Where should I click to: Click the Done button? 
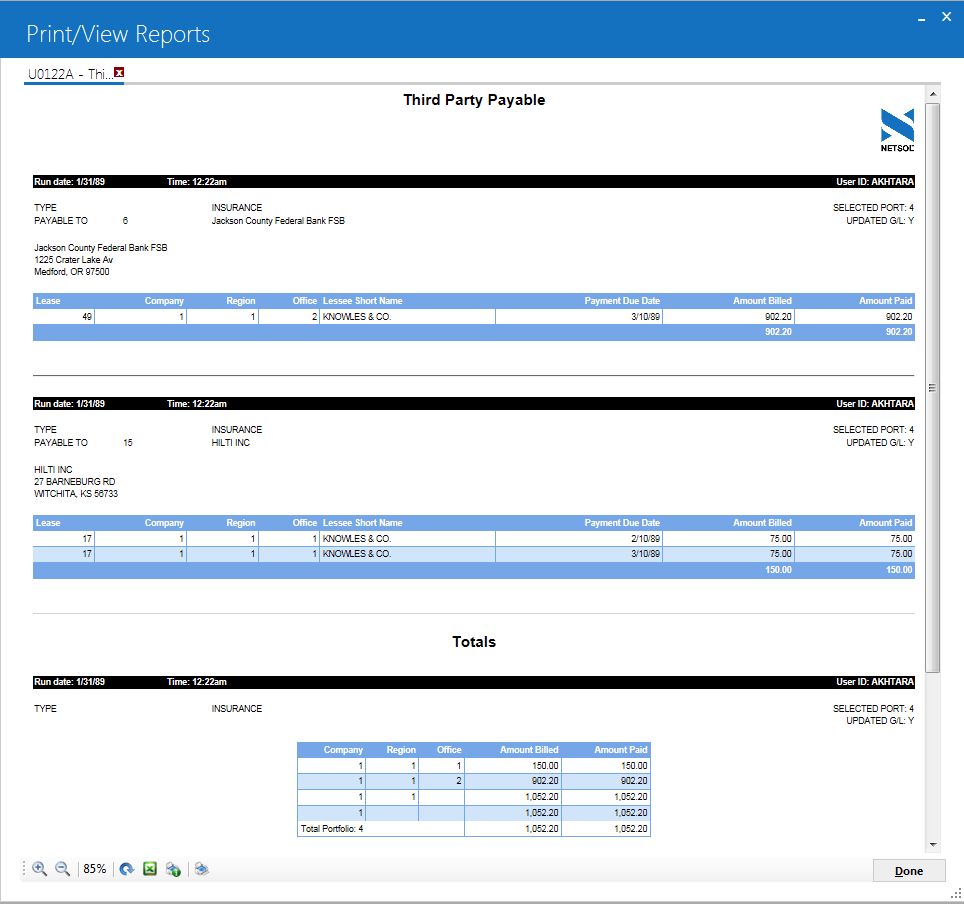(x=909, y=871)
